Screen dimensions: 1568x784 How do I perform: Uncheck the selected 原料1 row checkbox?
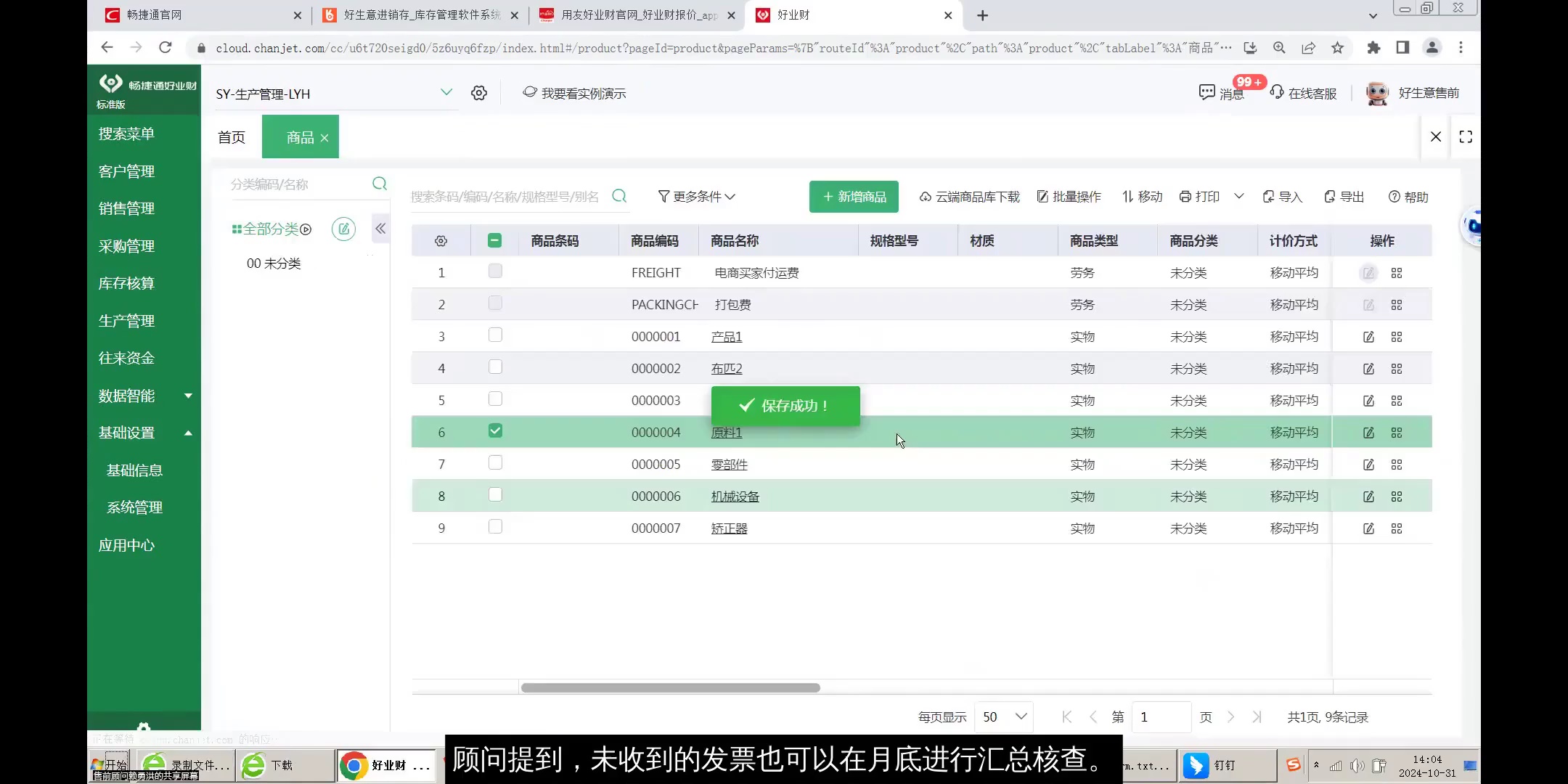495,430
